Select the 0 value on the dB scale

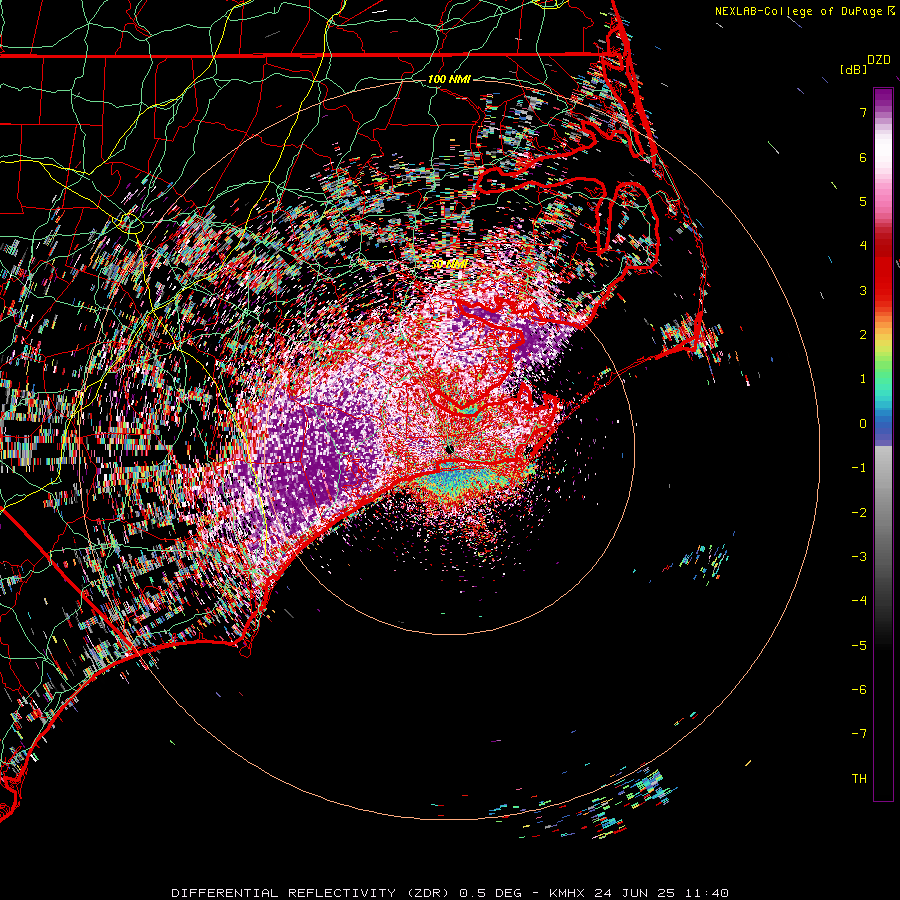[863, 424]
